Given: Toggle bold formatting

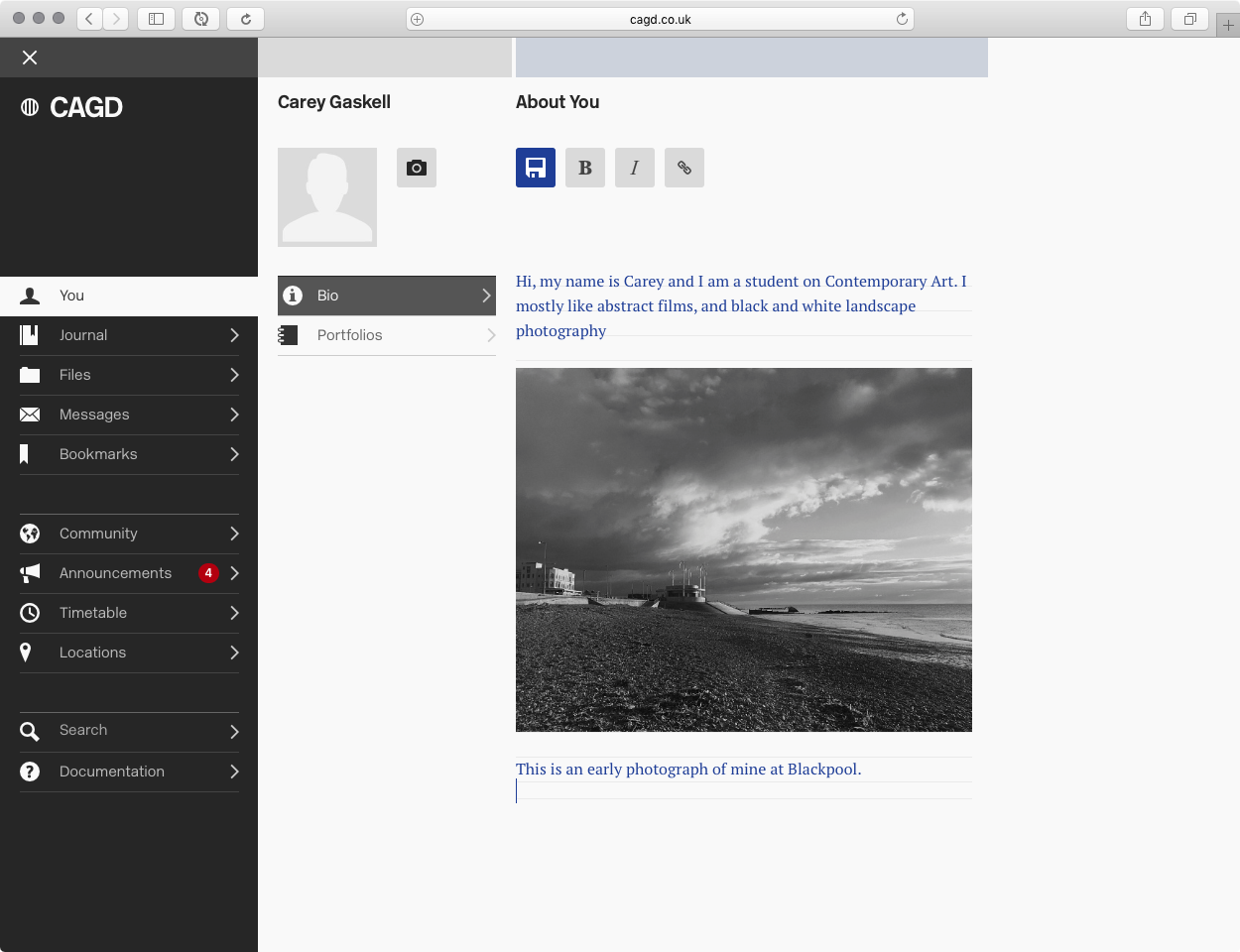Looking at the screenshot, I should (585, 168).
